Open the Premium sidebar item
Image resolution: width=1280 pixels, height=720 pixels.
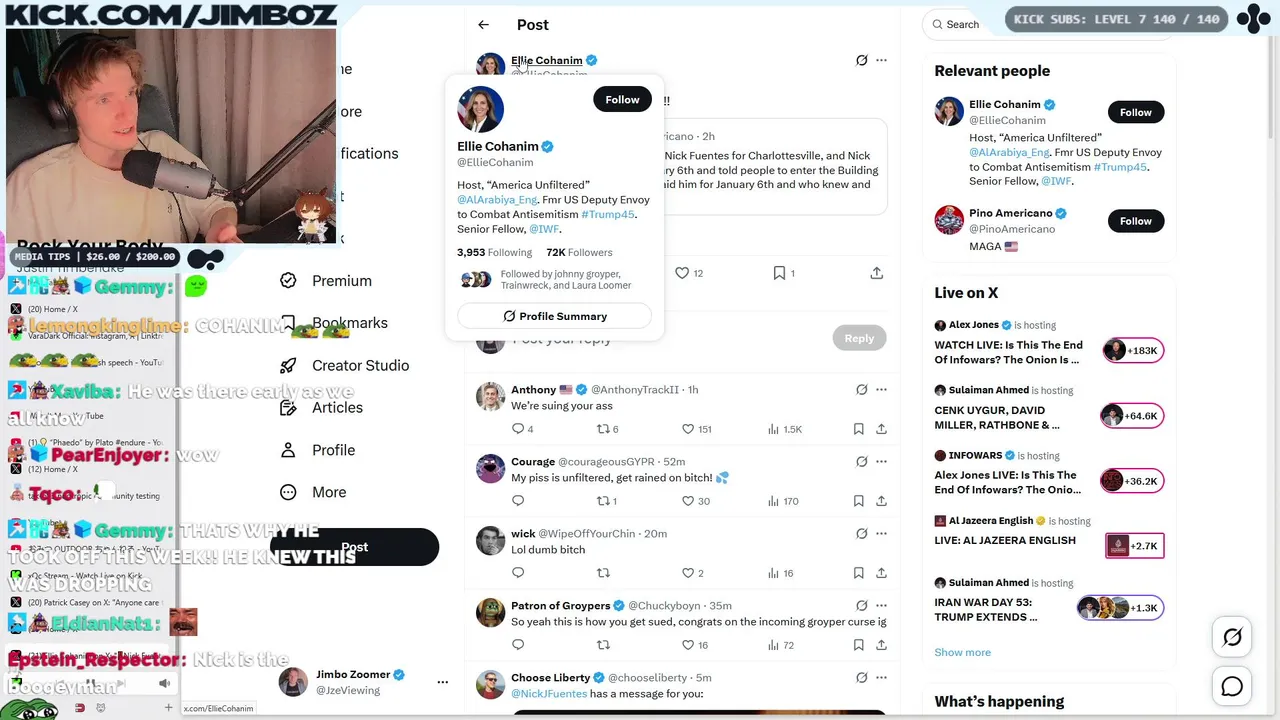tap(326, 281)
